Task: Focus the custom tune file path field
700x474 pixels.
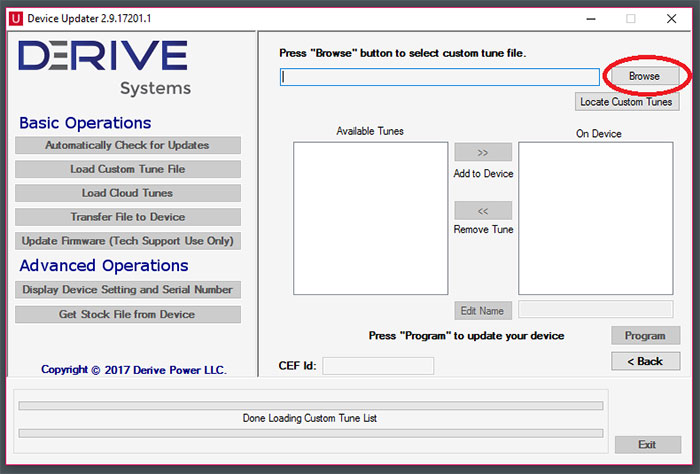Action: click(439, 77)
